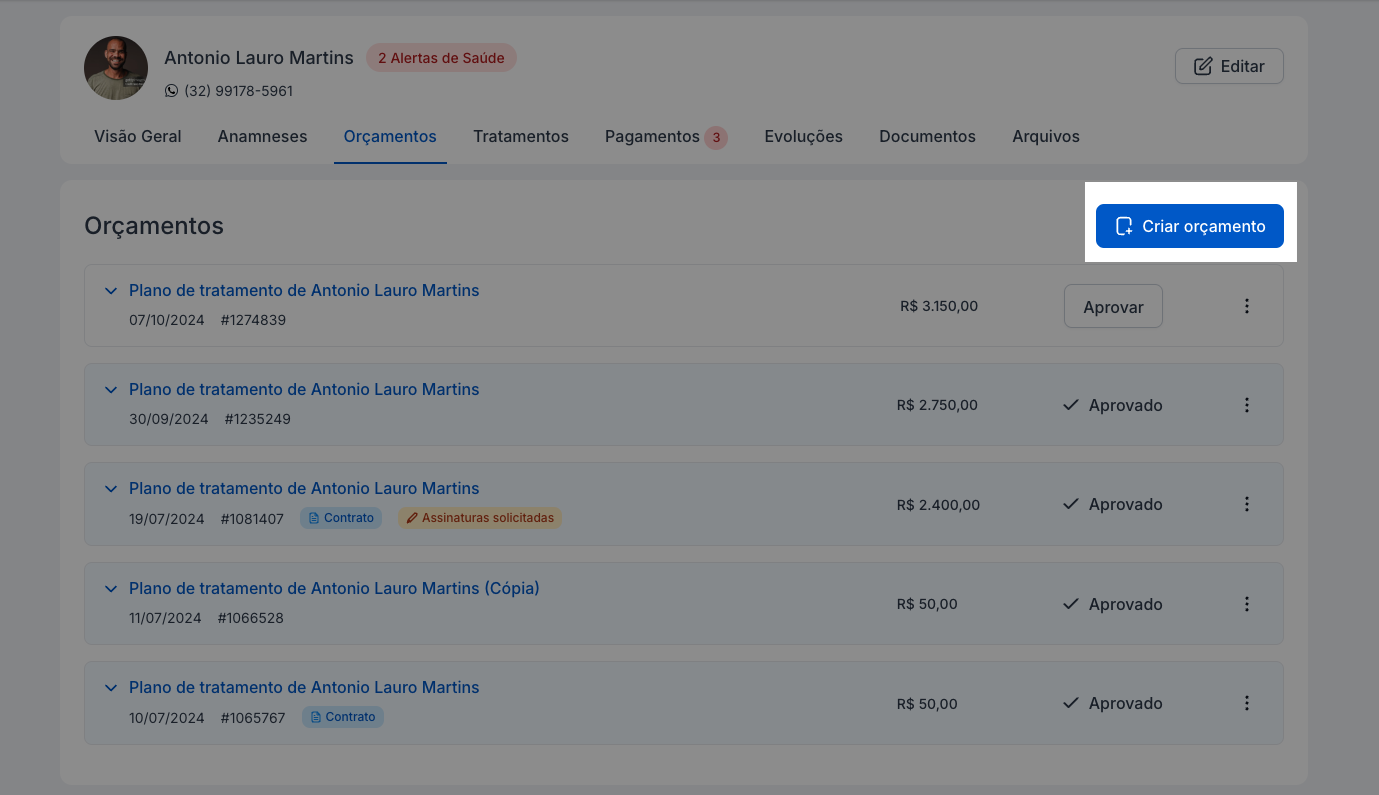Click the Editar patient button

click(x=1229, y=66)
